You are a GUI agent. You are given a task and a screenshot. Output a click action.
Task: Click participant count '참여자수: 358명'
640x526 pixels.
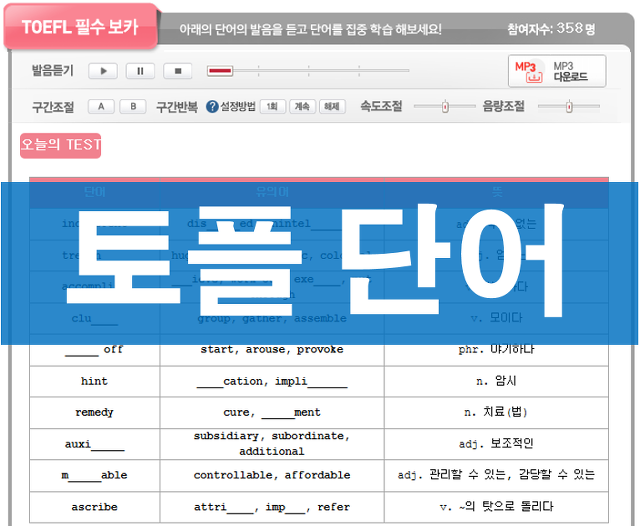click(551, 29)
